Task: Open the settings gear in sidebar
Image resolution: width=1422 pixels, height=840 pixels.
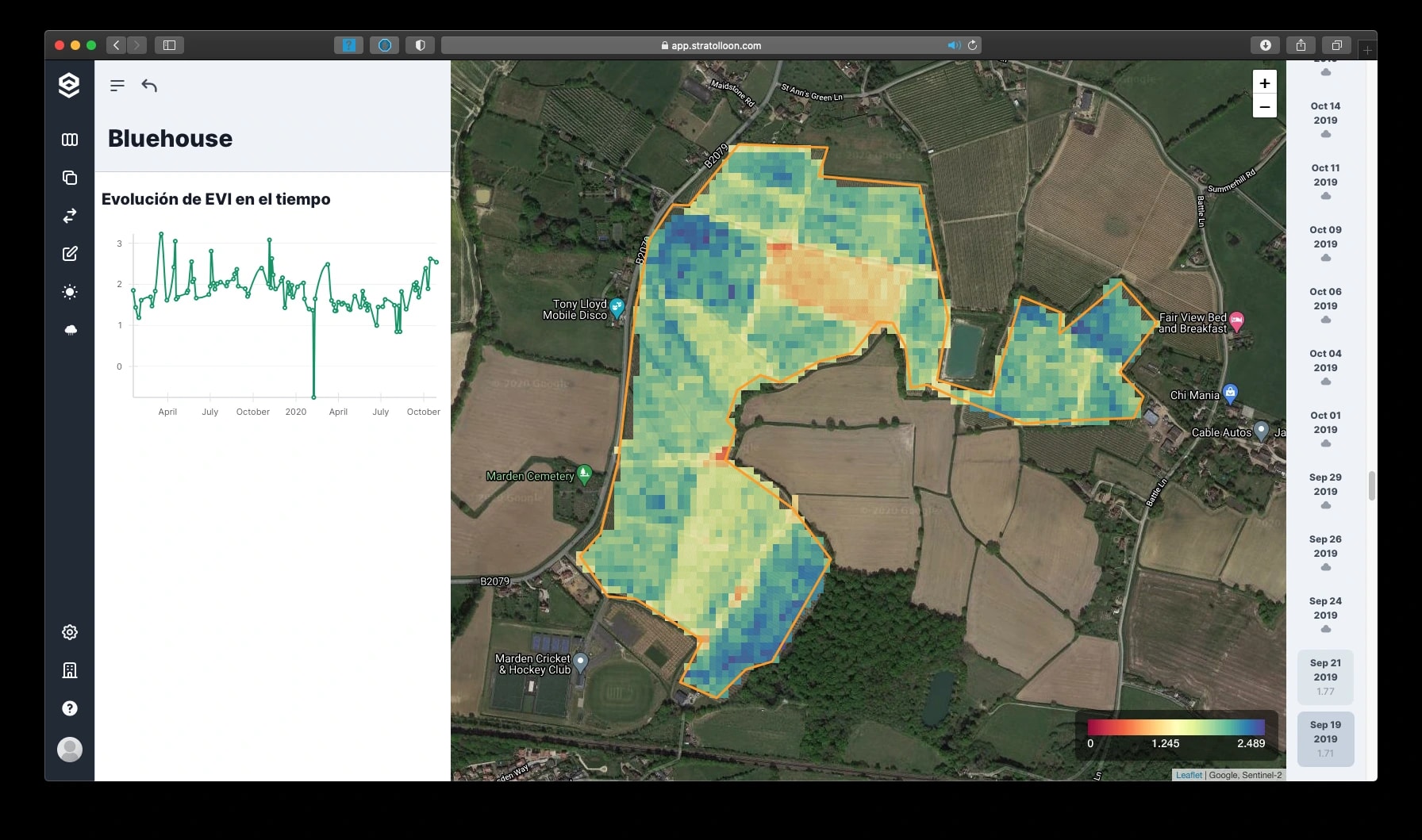Action: (x=70, y=632)
